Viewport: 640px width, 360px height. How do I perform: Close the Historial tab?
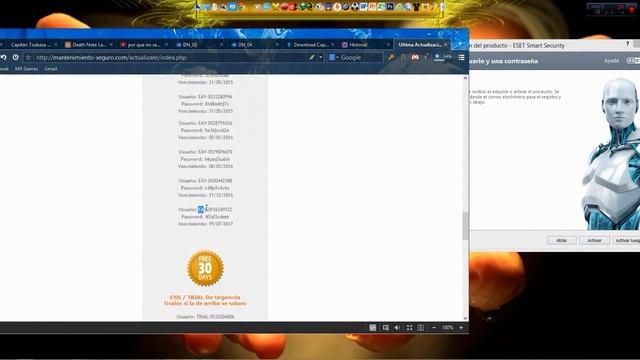click(x=388, y=44)
